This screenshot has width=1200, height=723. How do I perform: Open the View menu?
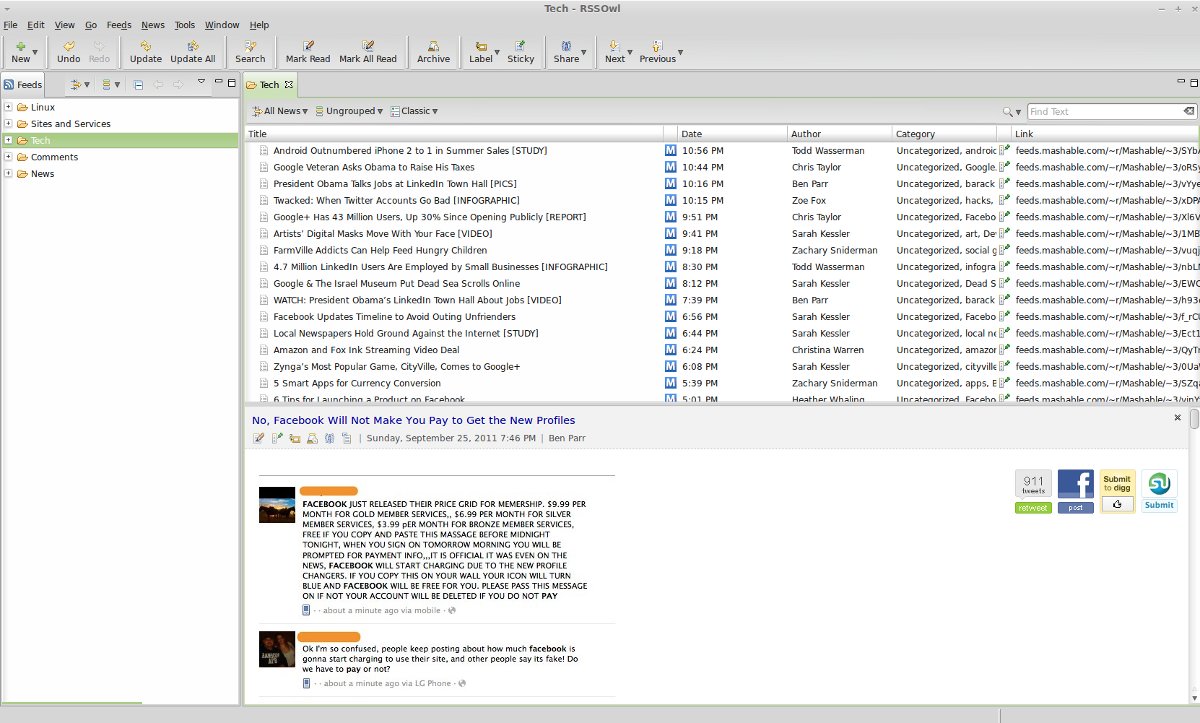pyautogui.click(x=65, y=24)
